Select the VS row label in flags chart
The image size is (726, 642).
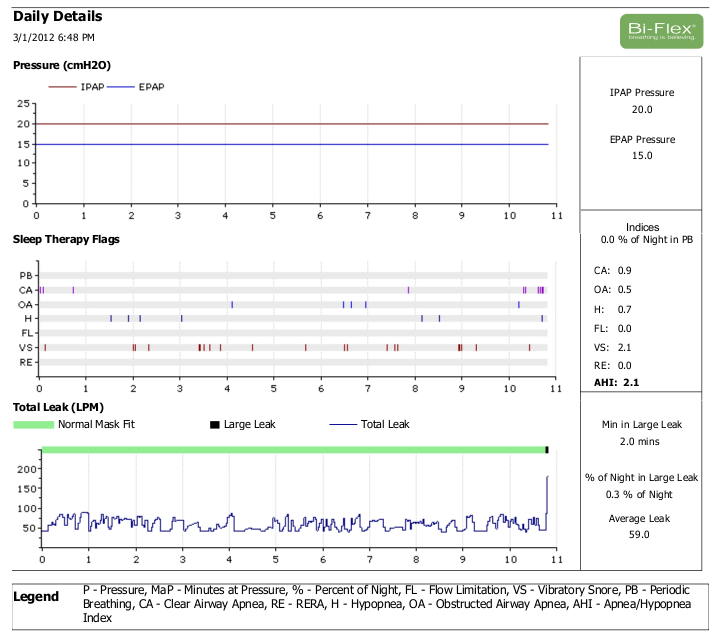click(x=26, y=347)
